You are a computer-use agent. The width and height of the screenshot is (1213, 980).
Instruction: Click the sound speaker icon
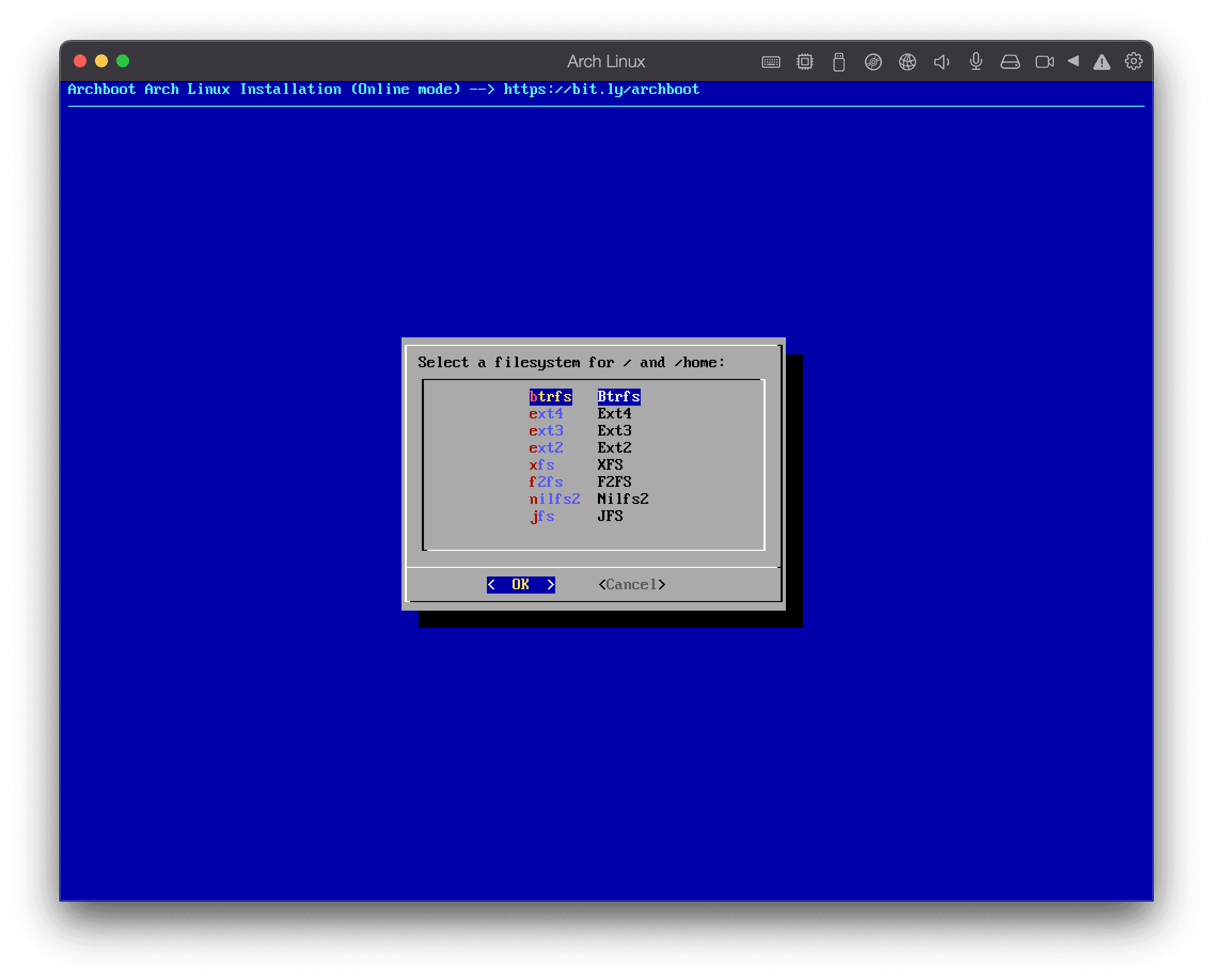tap(941, 61)
